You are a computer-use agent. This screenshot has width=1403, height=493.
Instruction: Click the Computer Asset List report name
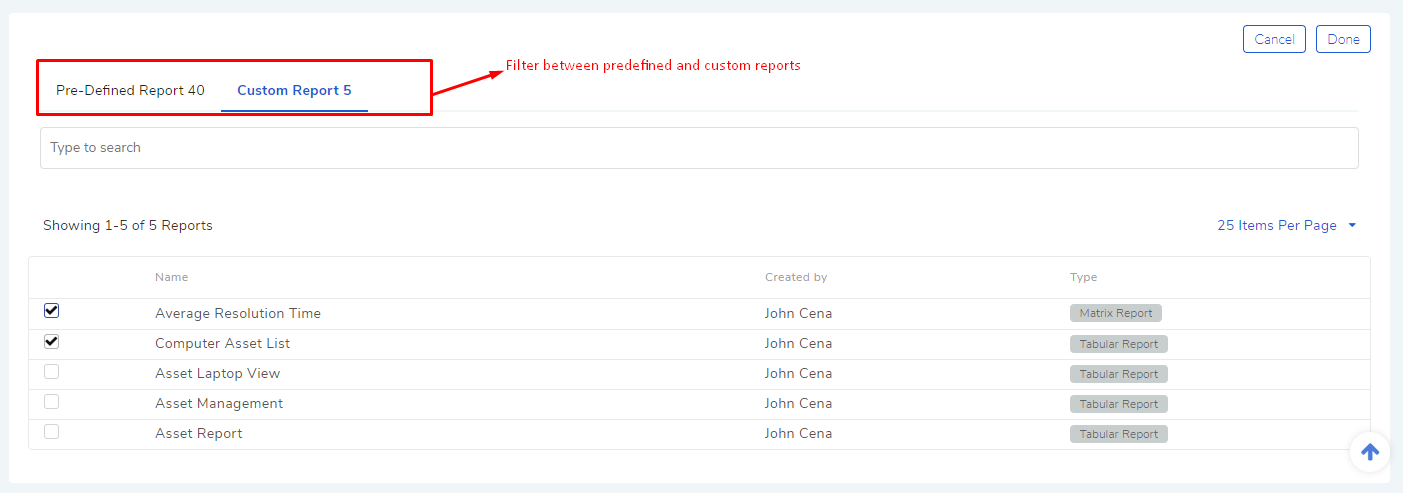(x=222, y=343)
